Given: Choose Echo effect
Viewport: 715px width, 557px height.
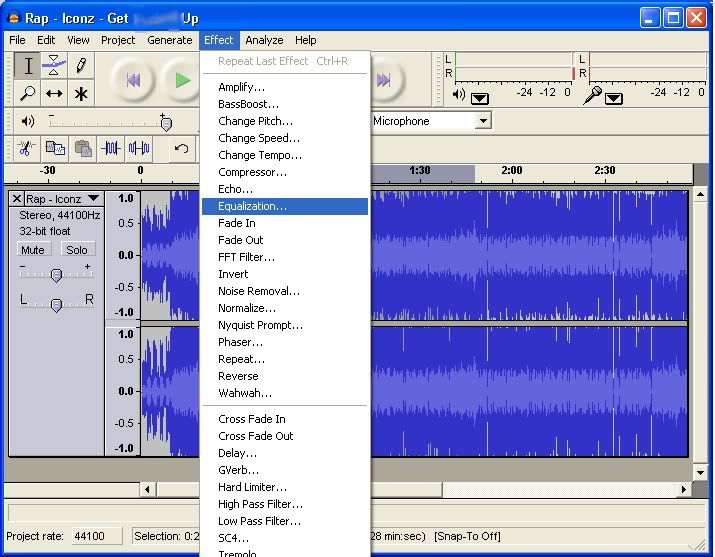Looking at the screenshot, I should click(285, 189).
